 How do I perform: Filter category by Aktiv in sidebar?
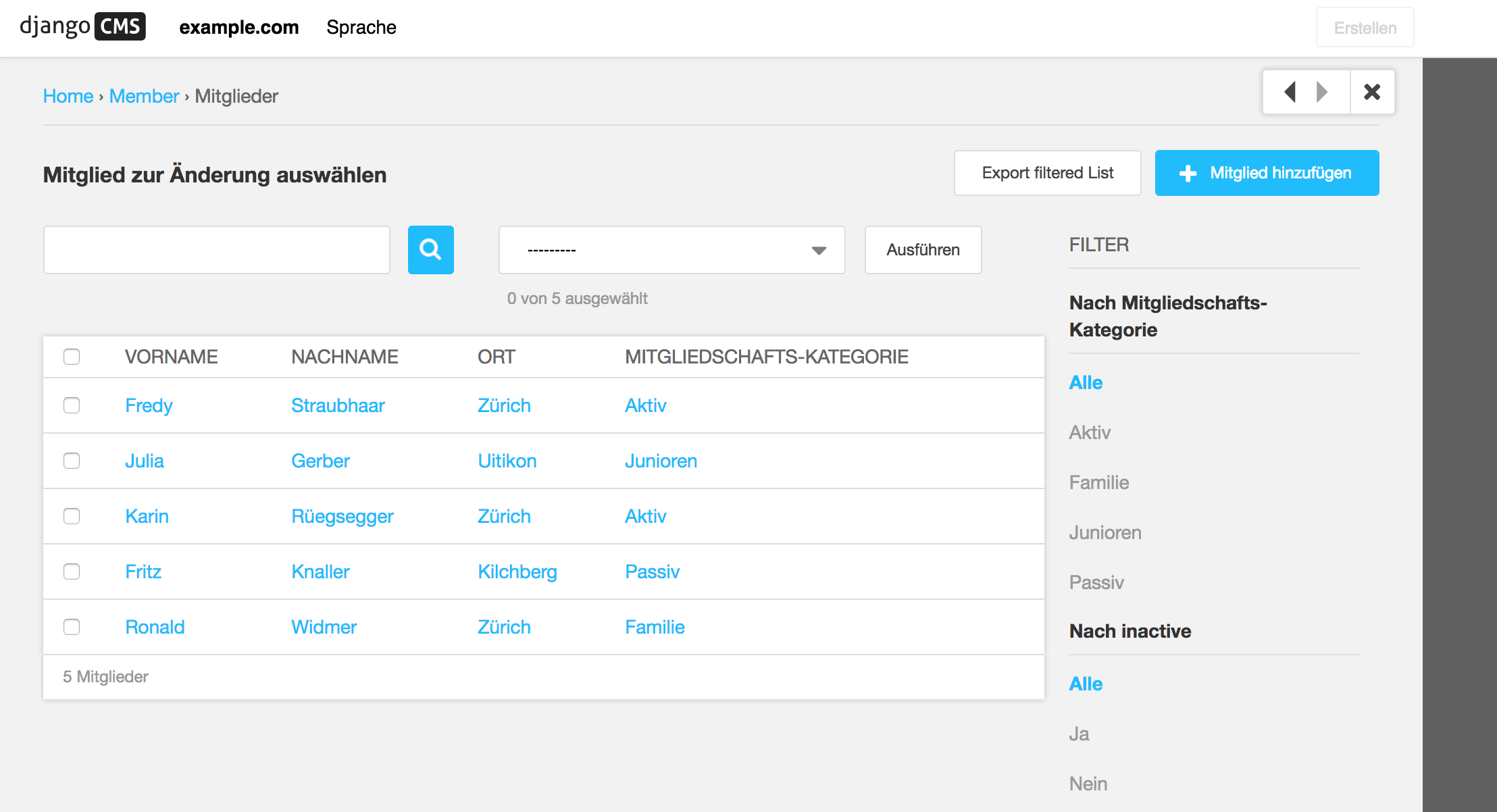[x=1090, y=432]
